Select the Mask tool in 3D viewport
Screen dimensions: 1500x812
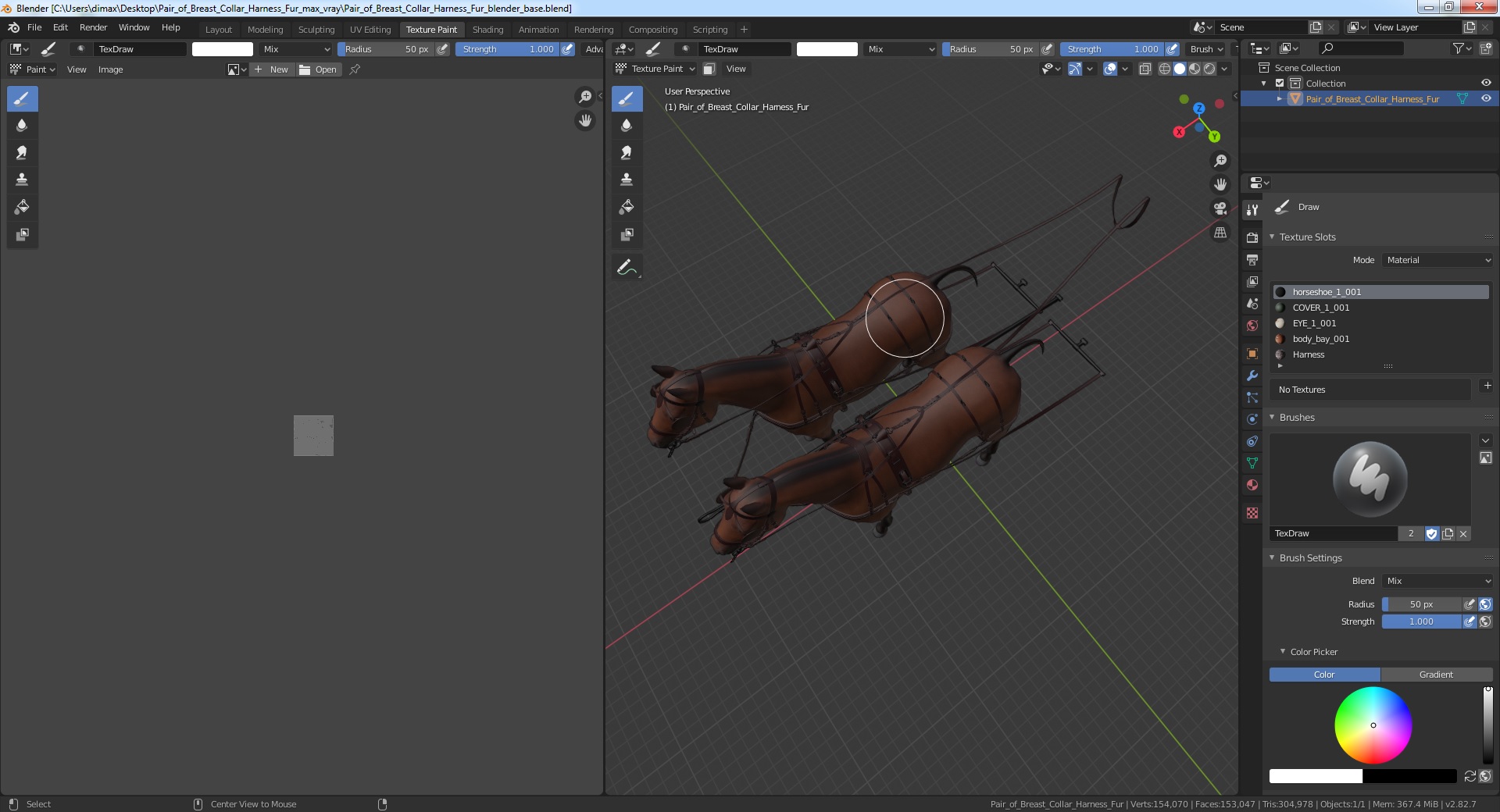[x=627, y=234]
